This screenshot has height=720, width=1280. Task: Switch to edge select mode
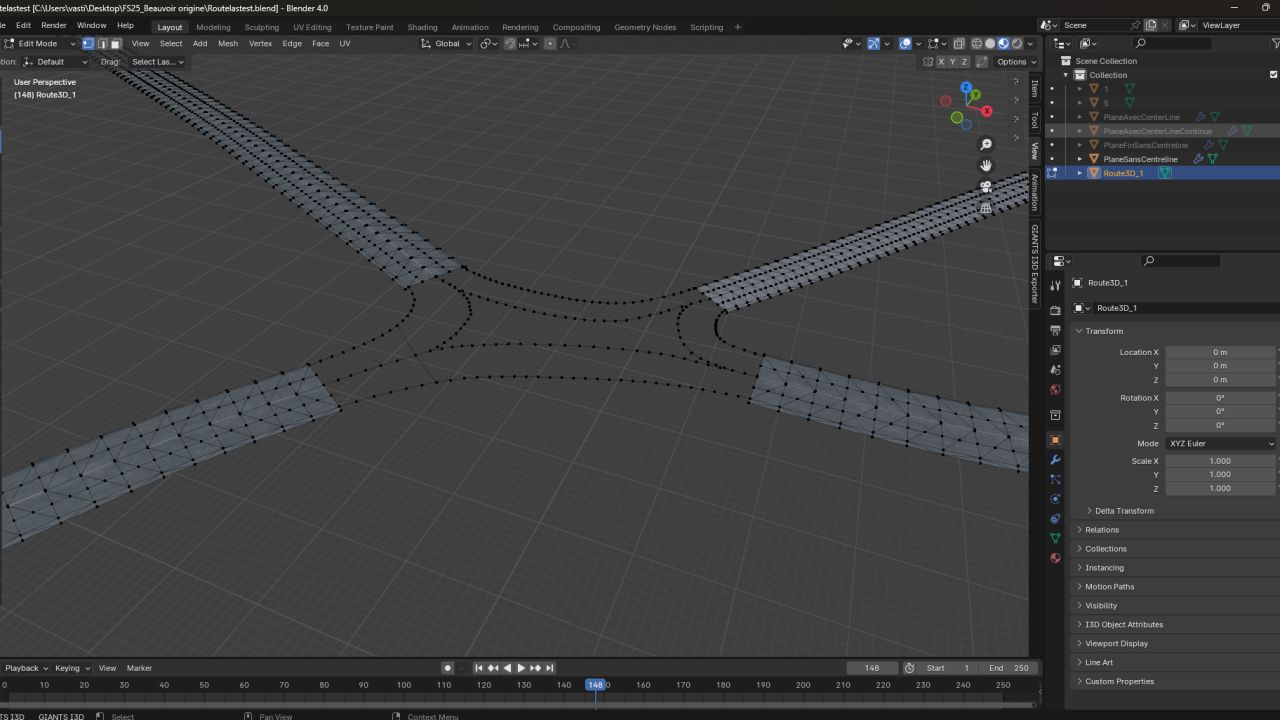tap(102, 44)
